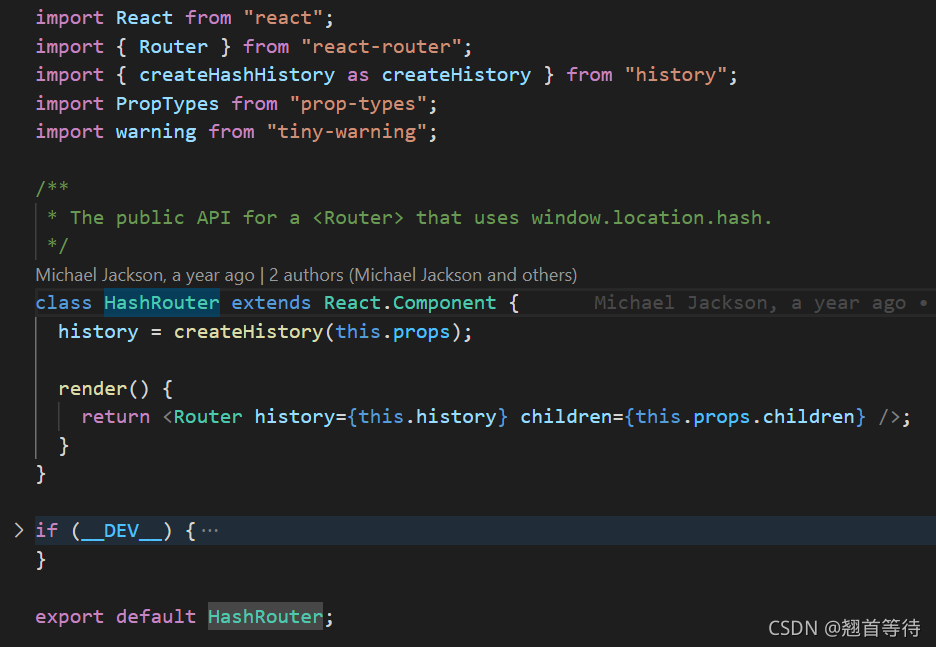The height and width of the screenshot is (647, 936).
Task: Click the 'return' keyword
Action: [x=116, y=417]
